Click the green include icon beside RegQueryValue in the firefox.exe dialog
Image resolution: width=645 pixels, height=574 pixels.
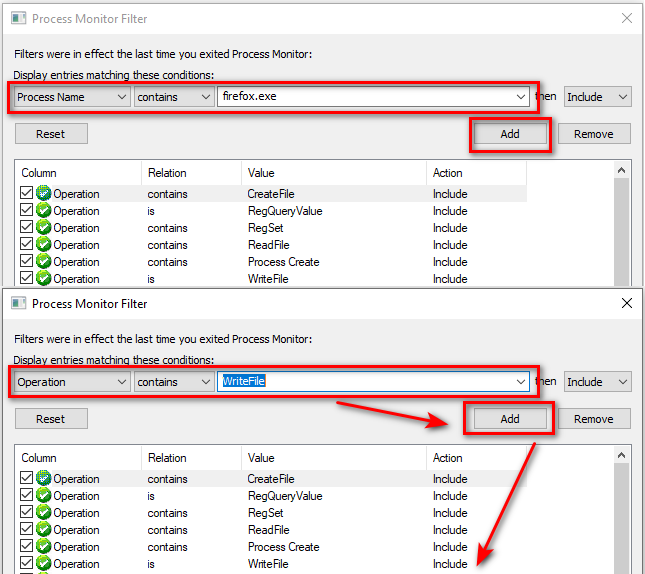[43, 211]
